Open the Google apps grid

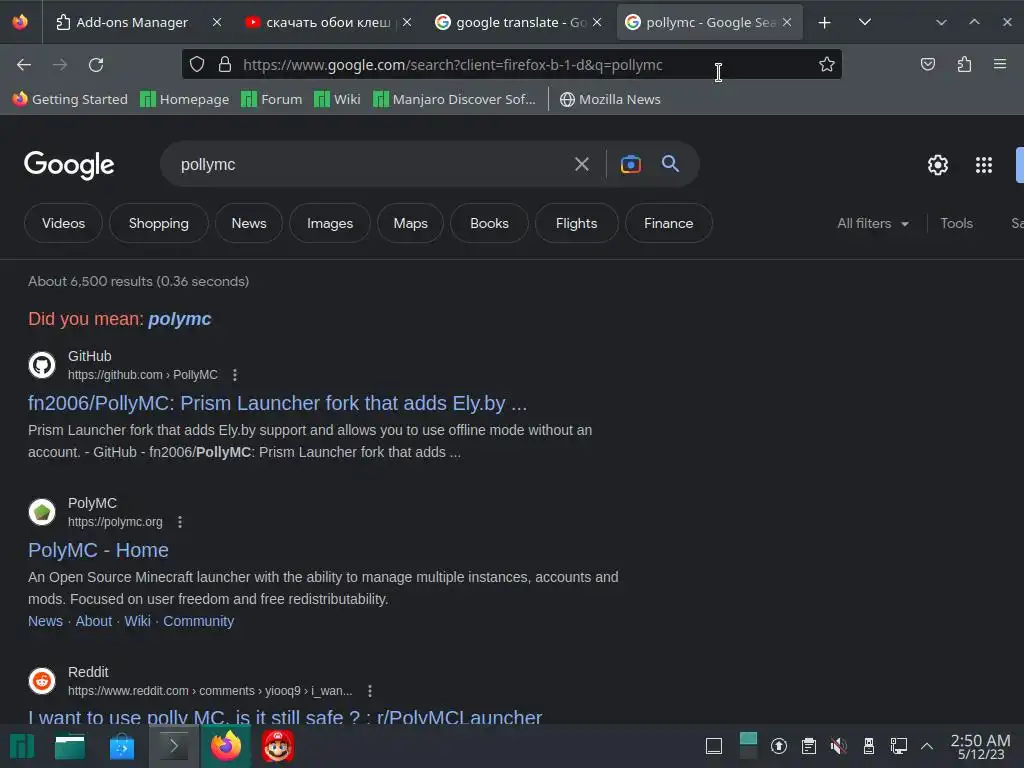984,165
